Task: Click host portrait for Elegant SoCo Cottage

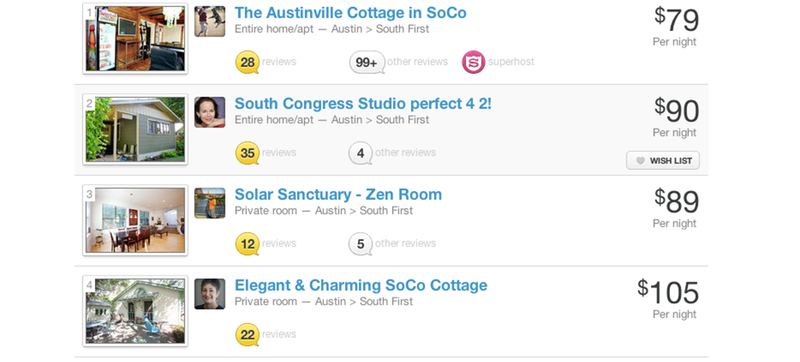Action: point(210,294)
